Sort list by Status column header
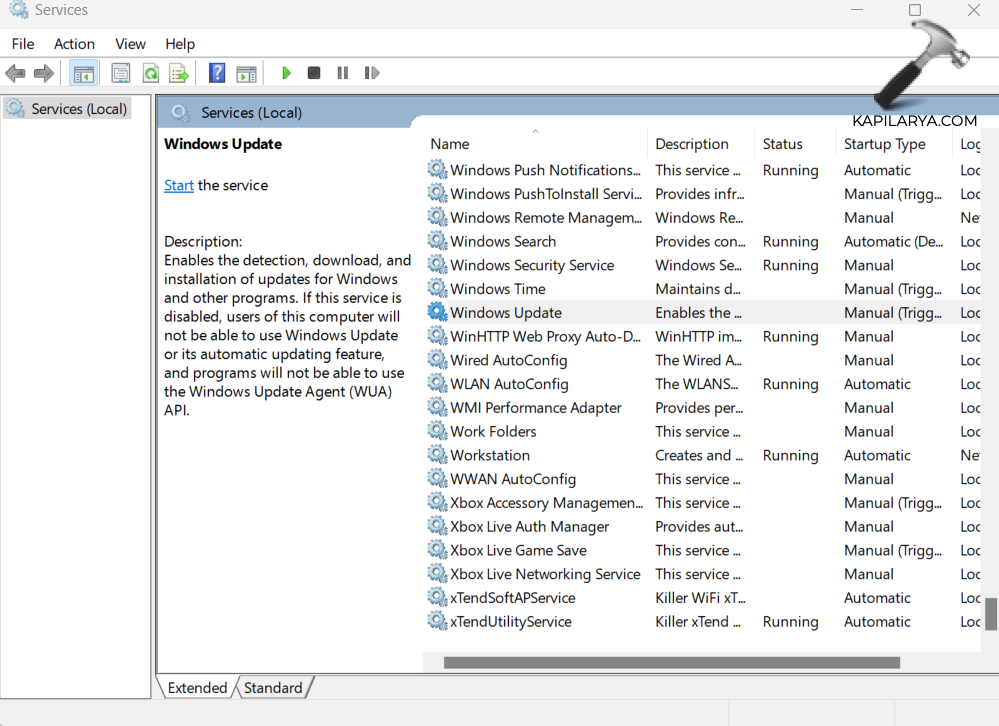999x726 pixels. [782, 144]
